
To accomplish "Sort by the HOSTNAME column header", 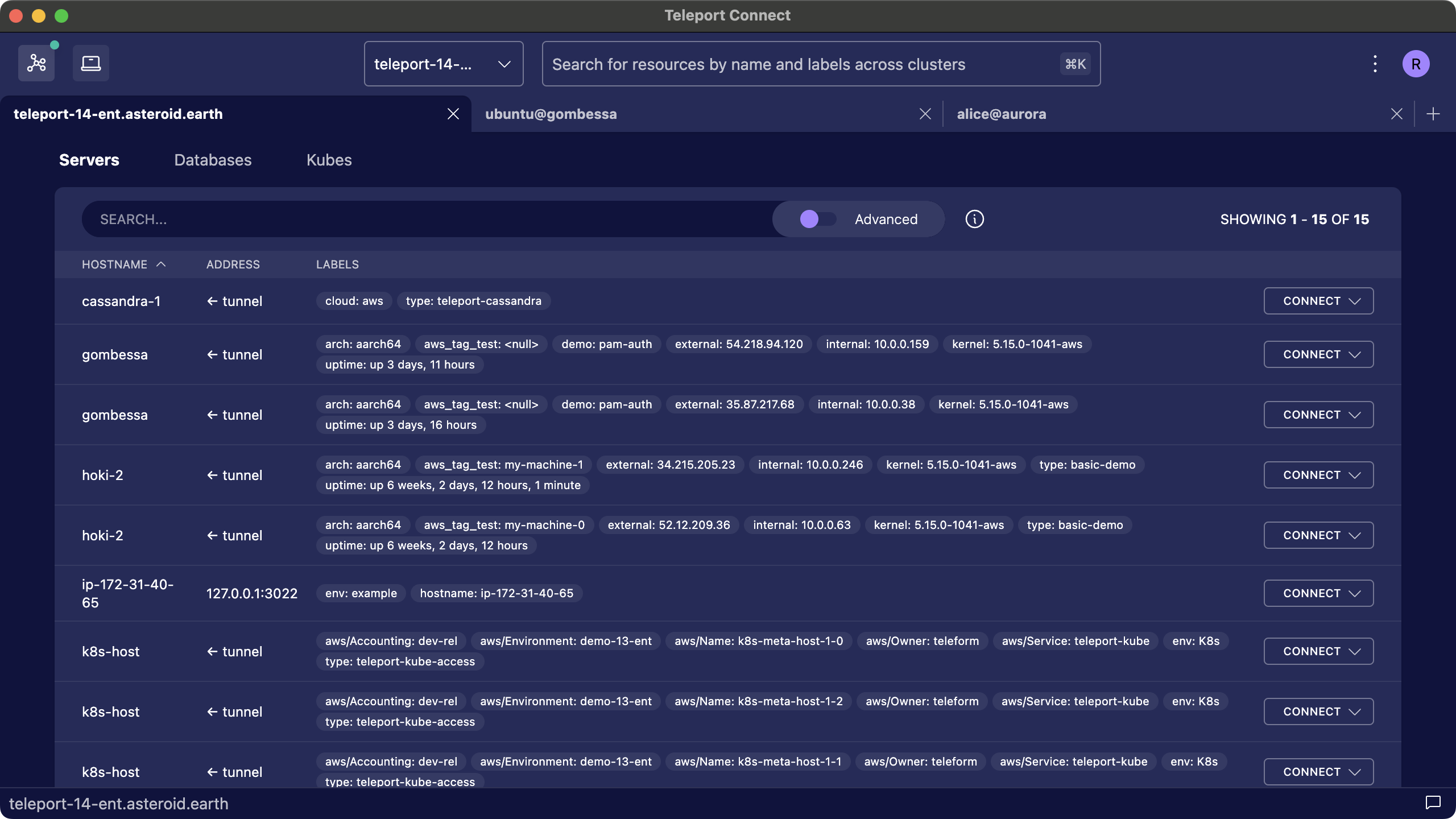I will [x=124, y=264].
